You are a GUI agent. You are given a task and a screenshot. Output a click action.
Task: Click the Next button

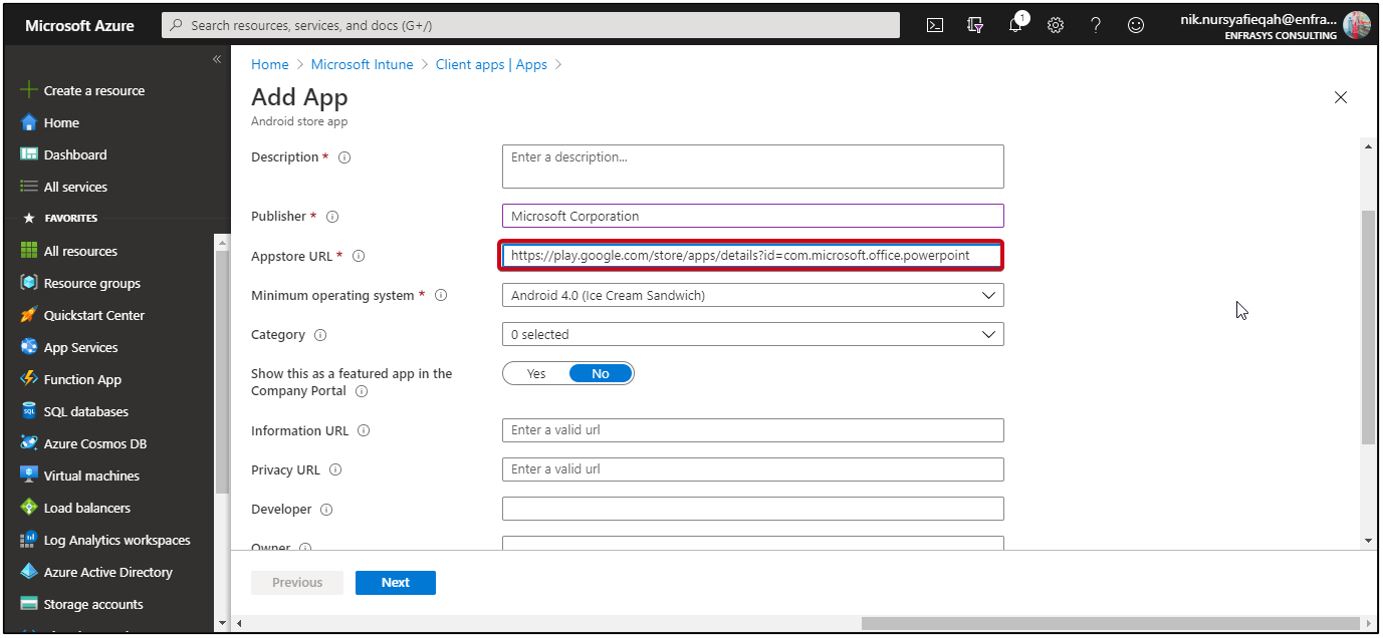pos(395,582)
